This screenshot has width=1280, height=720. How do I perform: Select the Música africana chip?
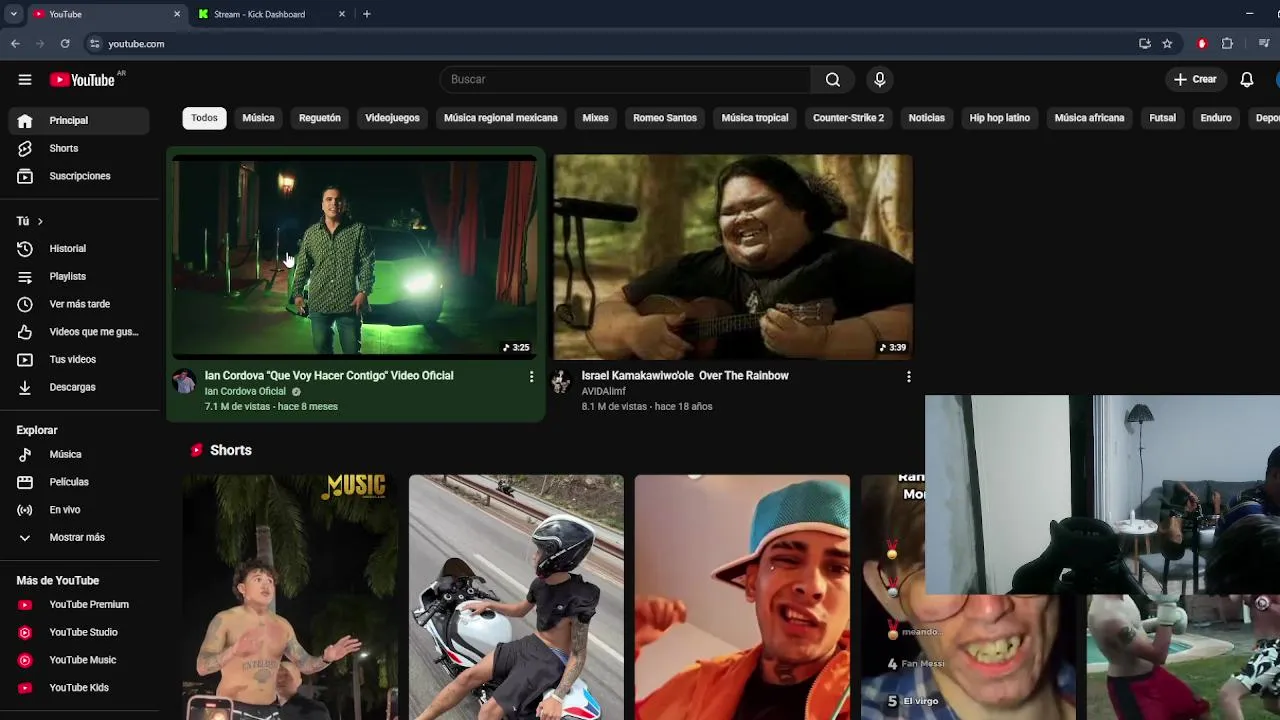tap(1089, 118)
